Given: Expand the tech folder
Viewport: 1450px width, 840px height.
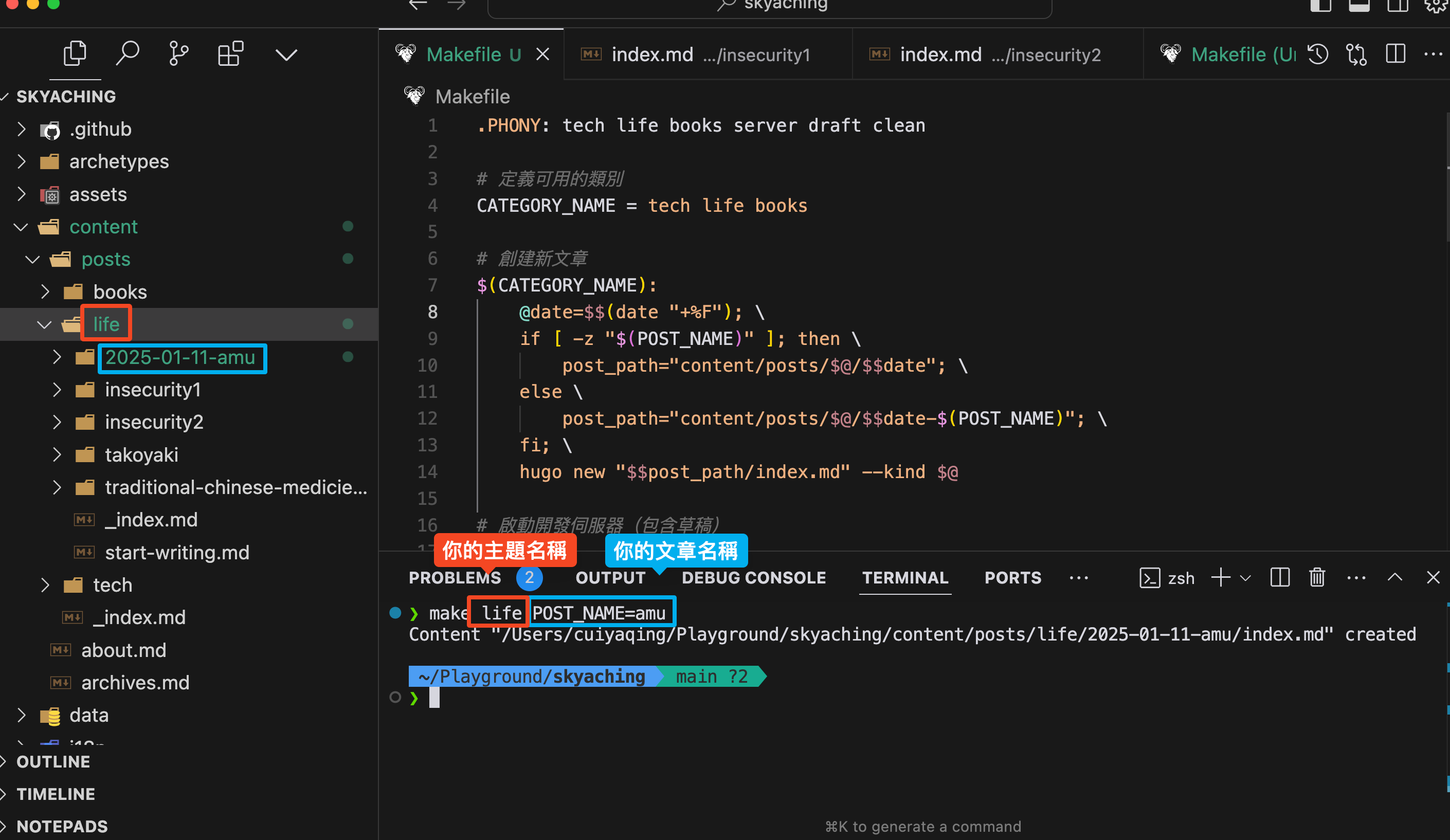Looking at the screenshot, I should 189,585.
